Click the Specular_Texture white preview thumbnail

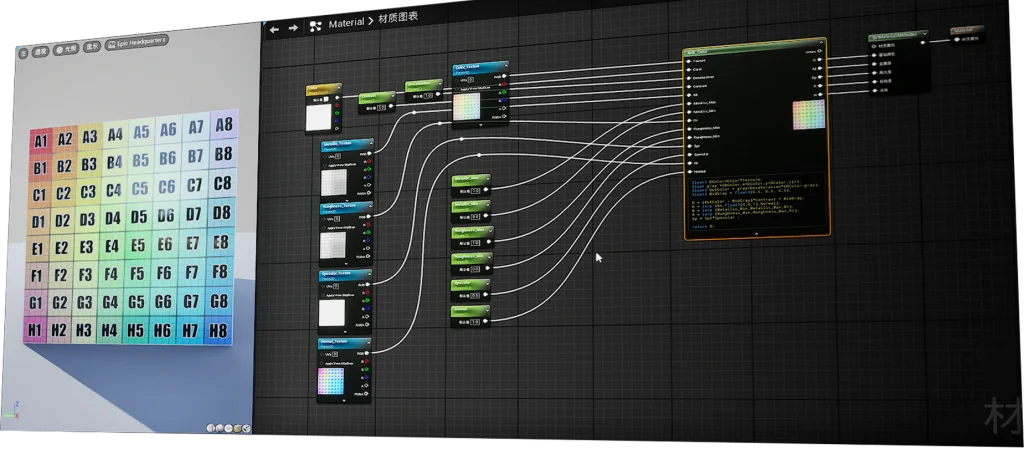[332, 313]
